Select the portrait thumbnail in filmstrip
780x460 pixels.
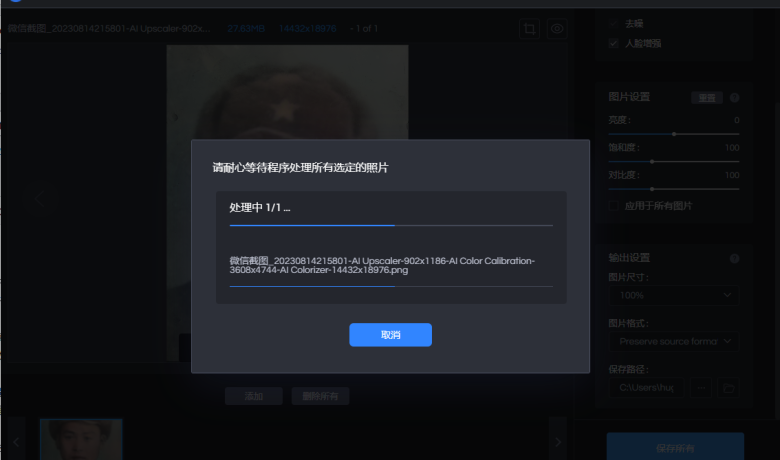point(81,439)
